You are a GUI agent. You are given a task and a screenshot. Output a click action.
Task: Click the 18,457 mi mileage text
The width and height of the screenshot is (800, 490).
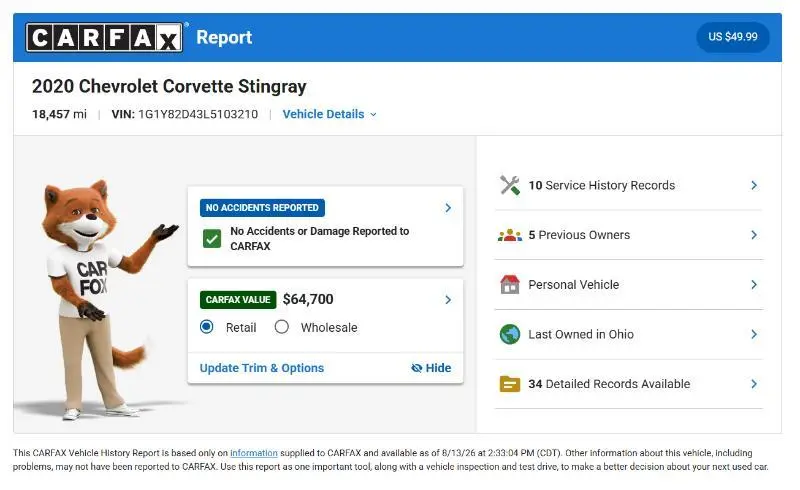click(59, 114)
